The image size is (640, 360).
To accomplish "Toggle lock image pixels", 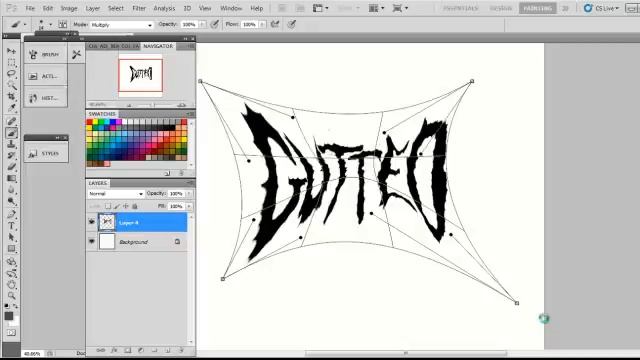I will (x=117, y=206).
